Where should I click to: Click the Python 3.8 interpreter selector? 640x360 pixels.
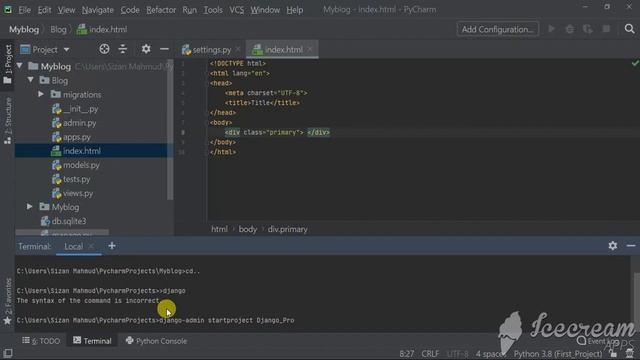coord(558,353)
